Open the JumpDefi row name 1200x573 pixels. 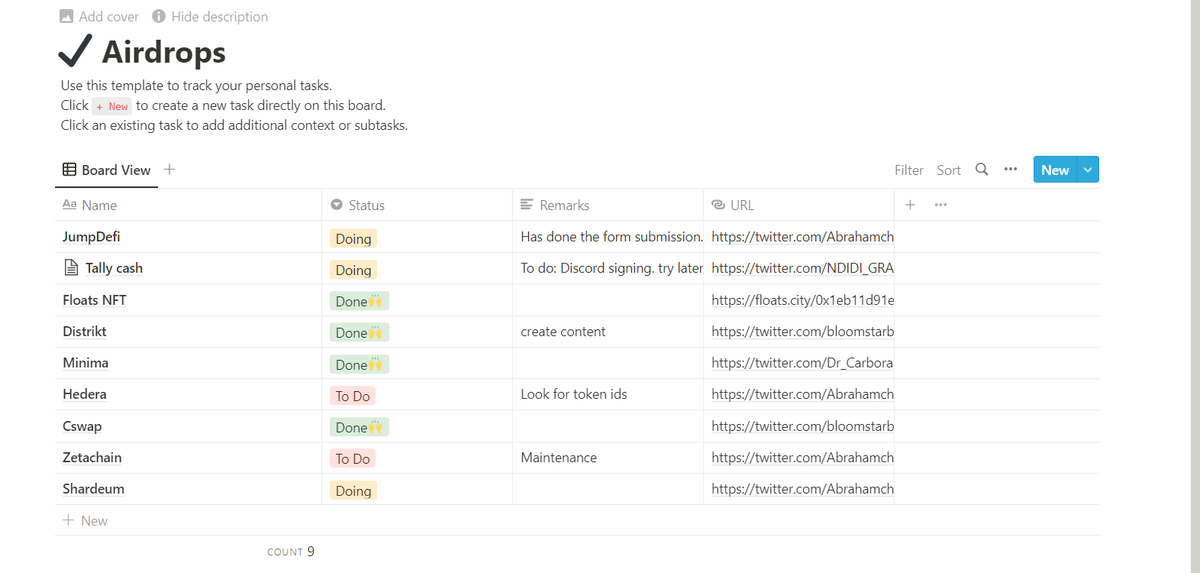[x=92, y=237]
